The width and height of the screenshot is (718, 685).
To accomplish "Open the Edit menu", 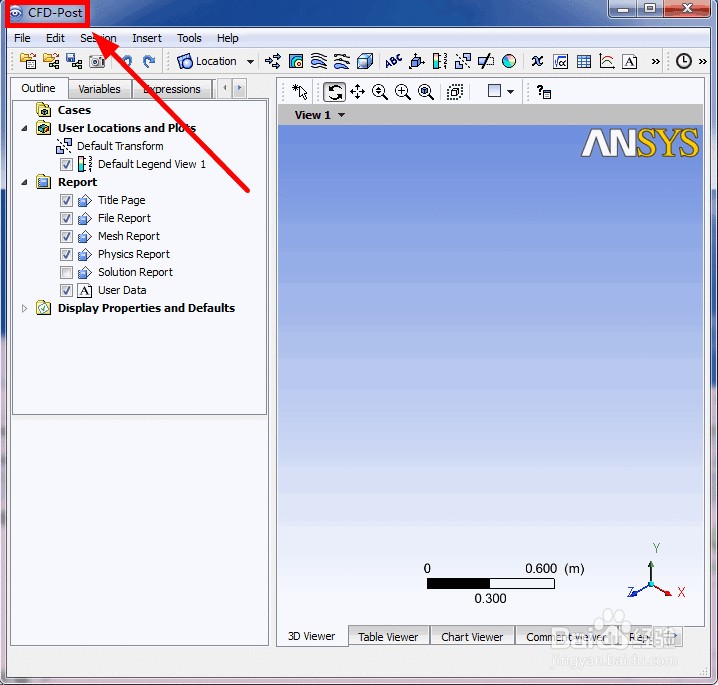I will click(x=55, y=38).
